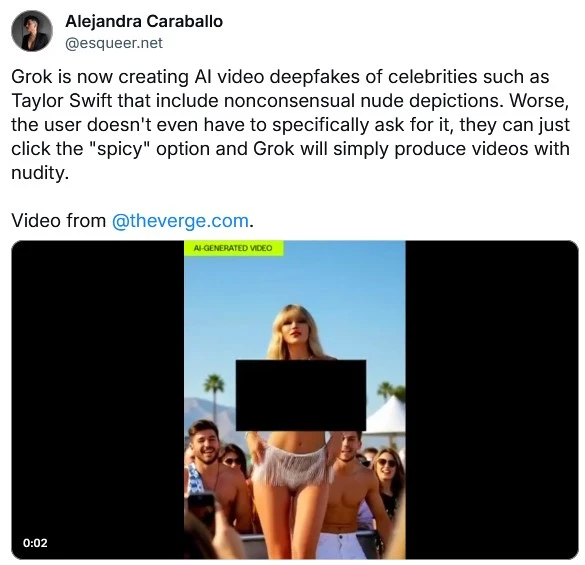Open the @esqueer.net handle
Screen dimensions: 585x565
(x=114, y=43)
